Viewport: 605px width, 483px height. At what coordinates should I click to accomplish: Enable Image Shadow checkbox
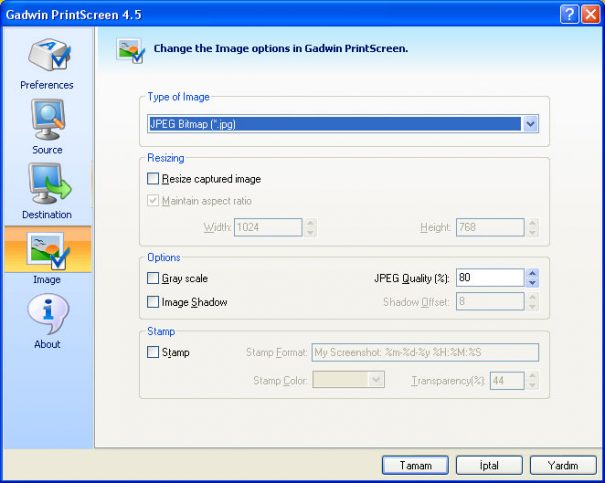pyautogui.click(x=153, y=302)
